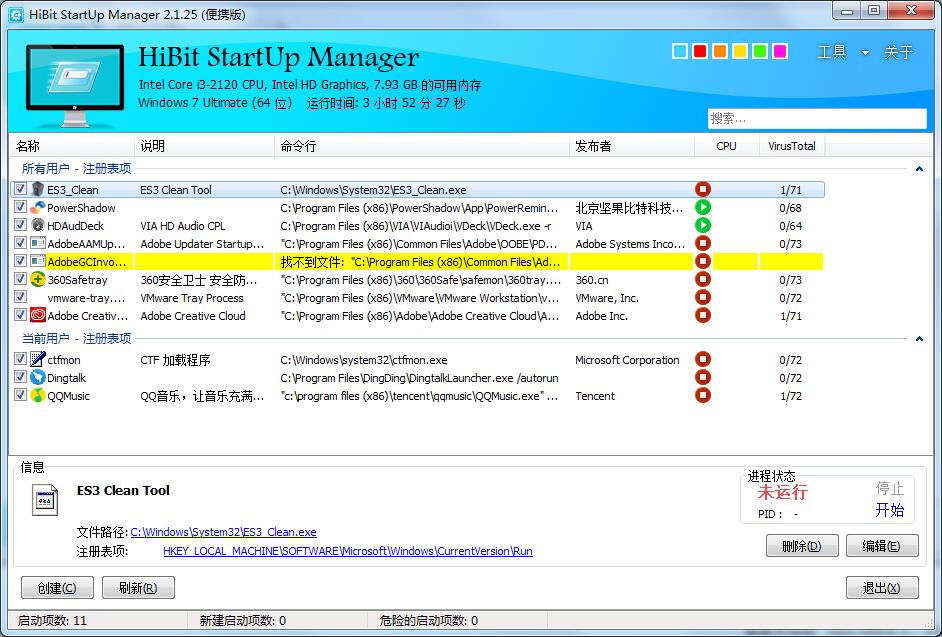
Task: Select the red color theme swatch
Action: tap(700, 51)
